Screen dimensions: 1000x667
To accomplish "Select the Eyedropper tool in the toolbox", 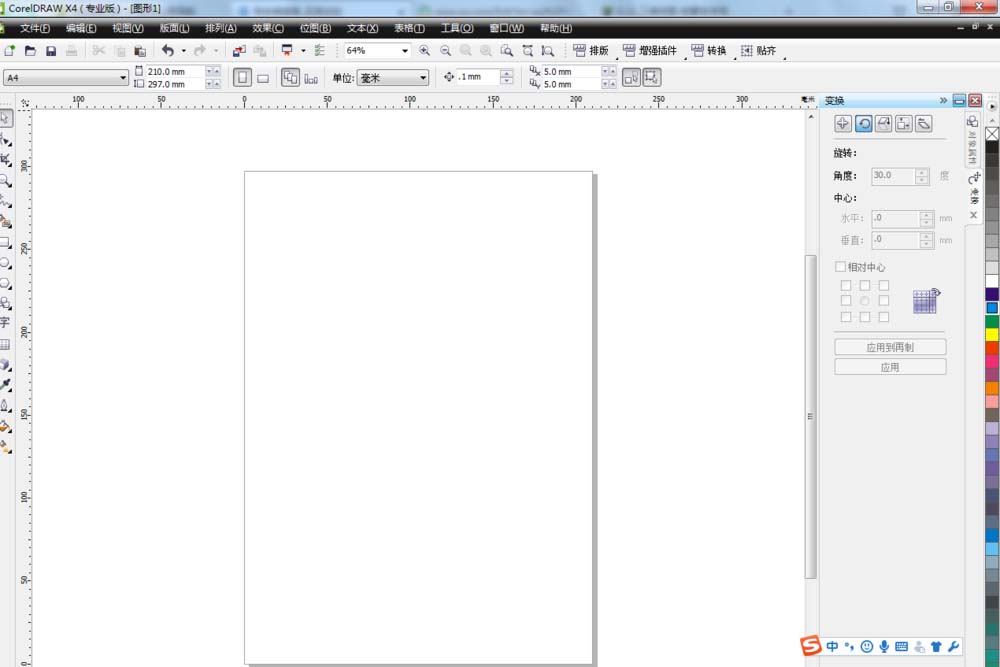I will [5, 385].
